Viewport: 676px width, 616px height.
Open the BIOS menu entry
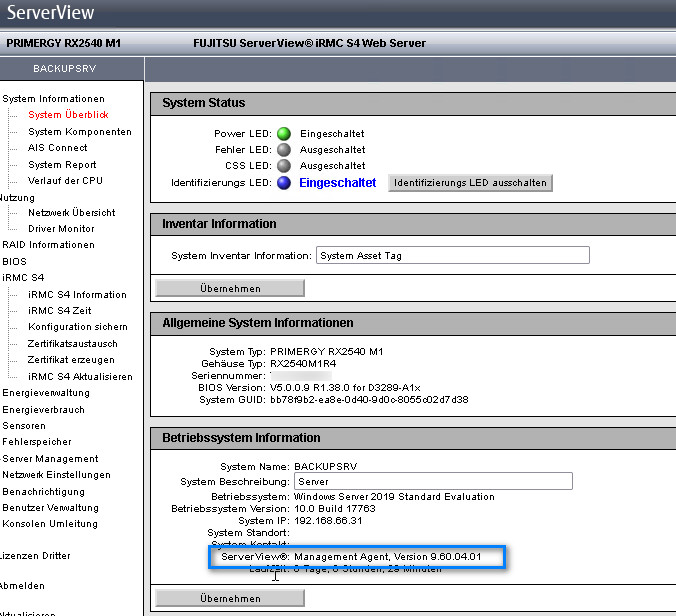[14, 262]
